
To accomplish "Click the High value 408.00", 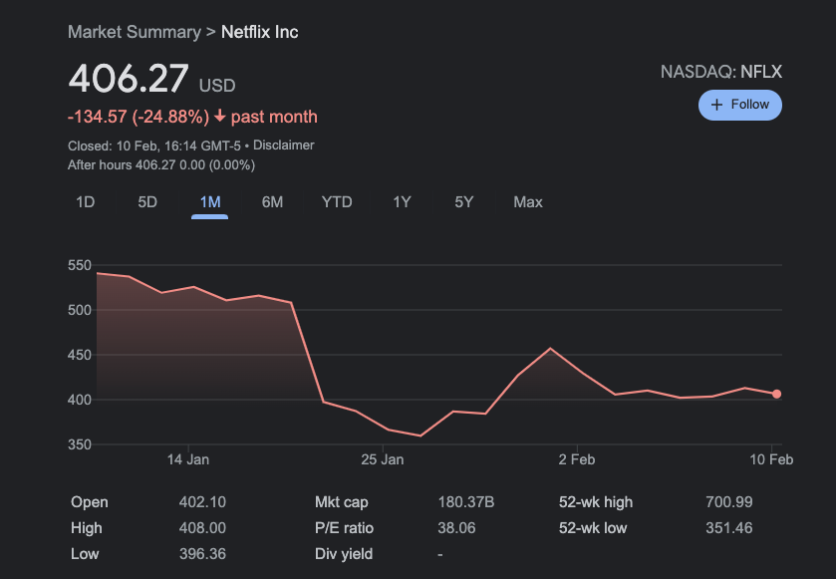I will 203,528.
